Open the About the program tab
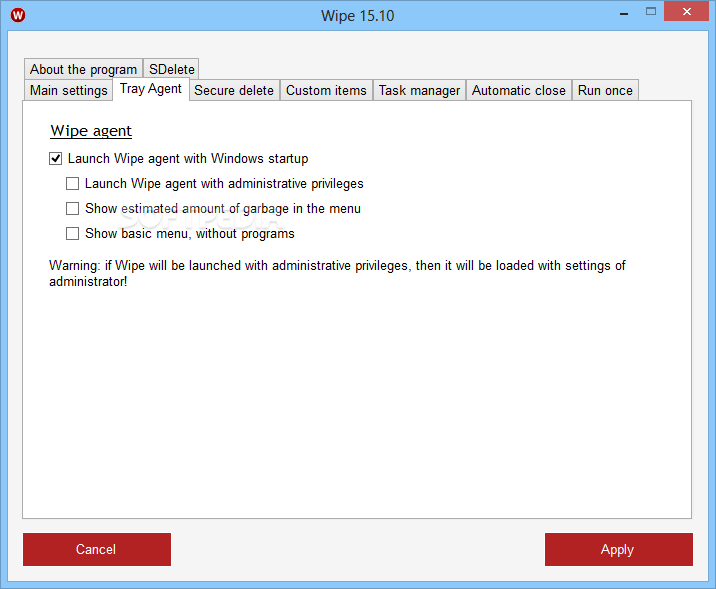The height and width of the screenshot is (589, 716). point(84,69)
